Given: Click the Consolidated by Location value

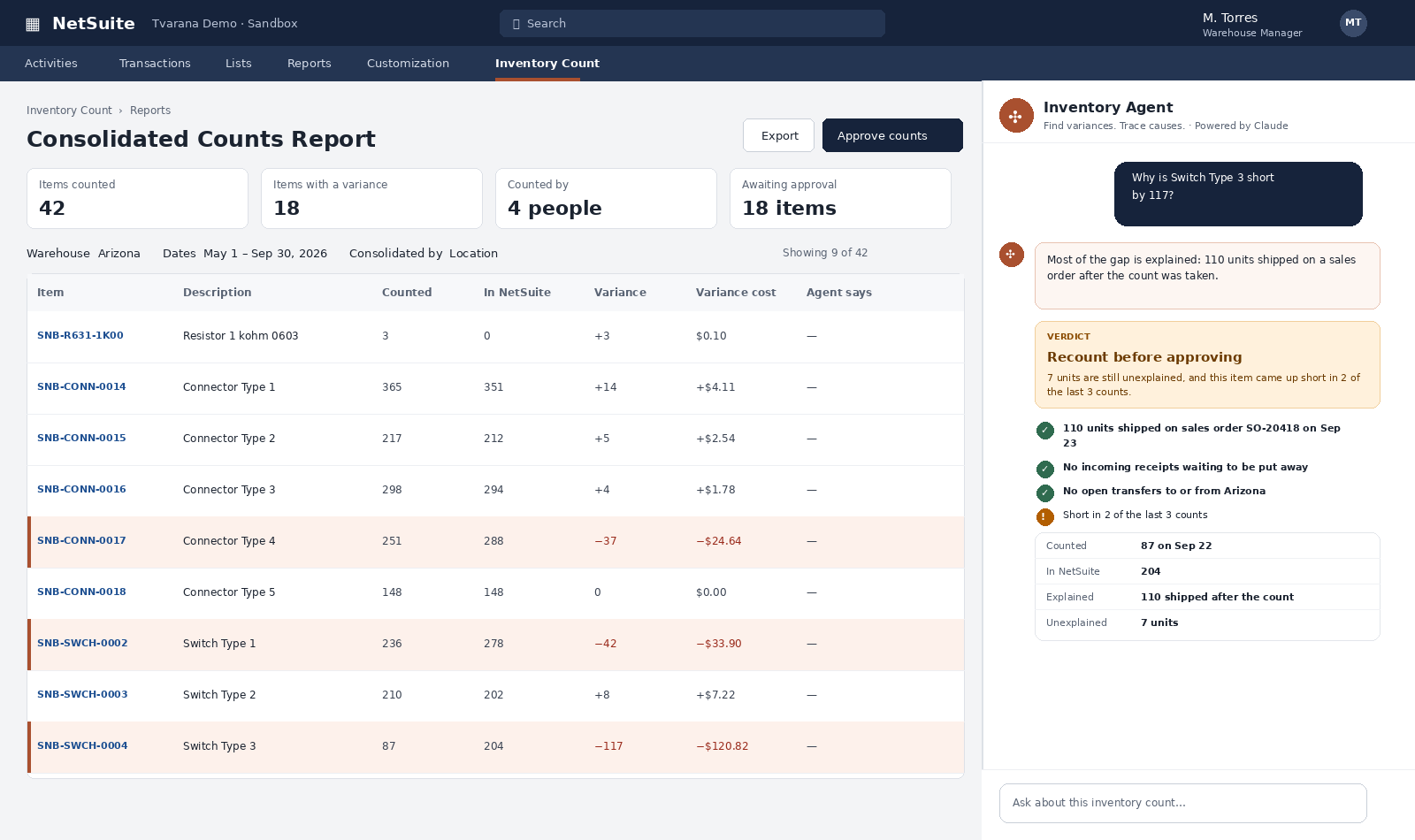Looking at the screenshot, I should pyautogui.click(x=473, y=254).
